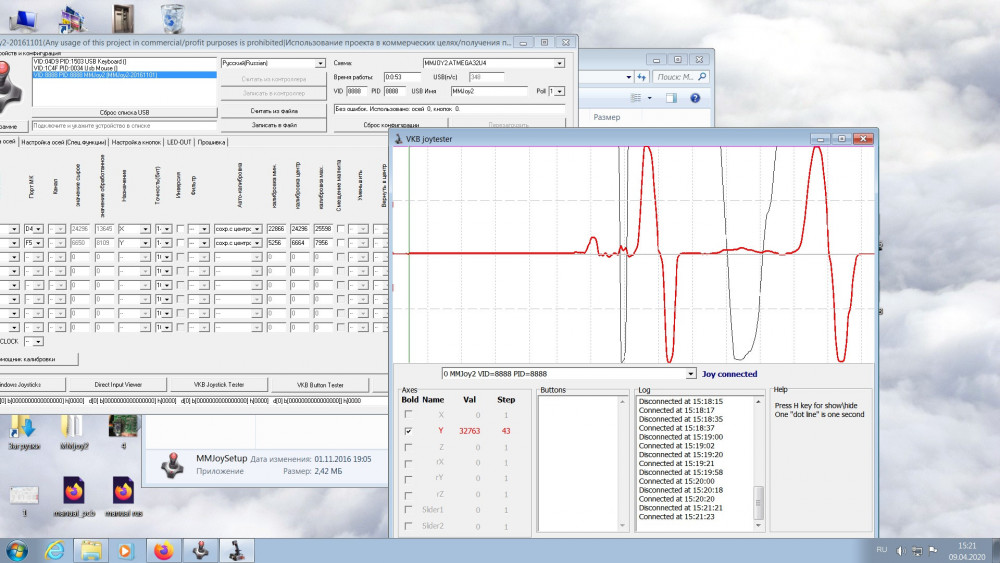Click the Explorer help question-mark icon
This screenshot has height=563, width=1000.
tap(694, 98)
